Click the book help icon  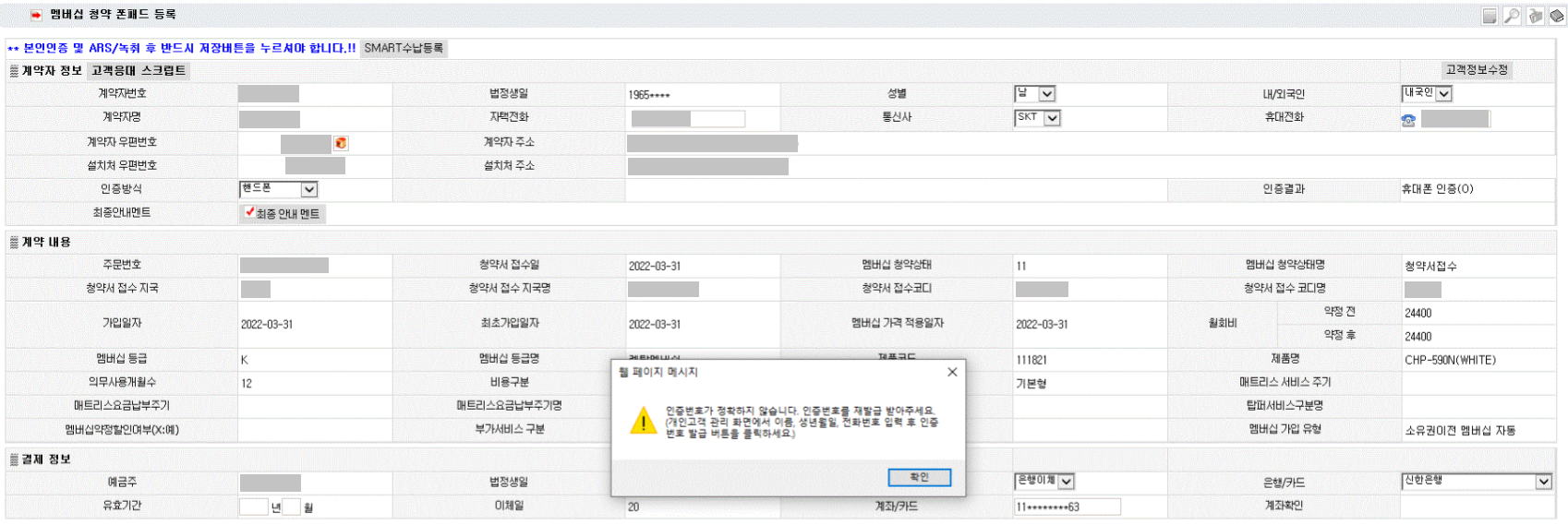1557,16
